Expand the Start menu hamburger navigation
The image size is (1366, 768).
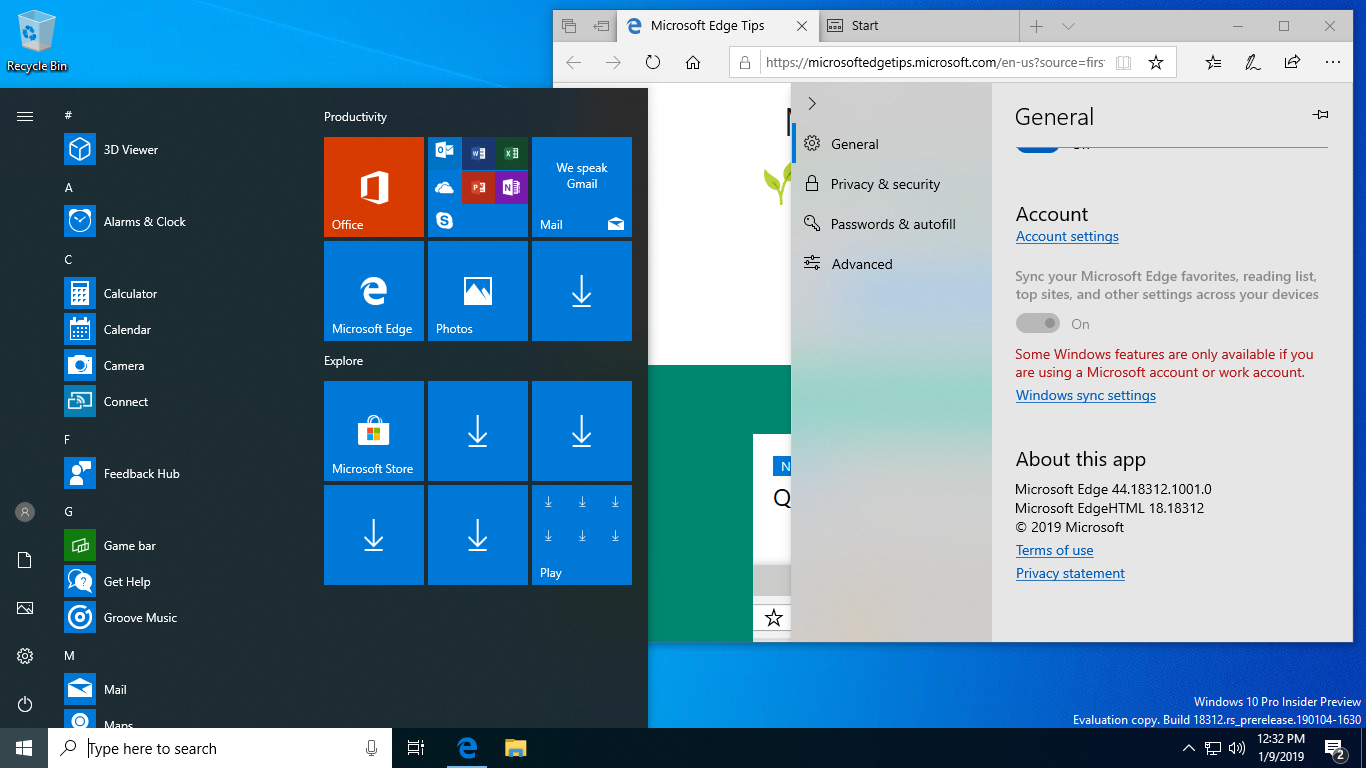click(x=25, y=116)
